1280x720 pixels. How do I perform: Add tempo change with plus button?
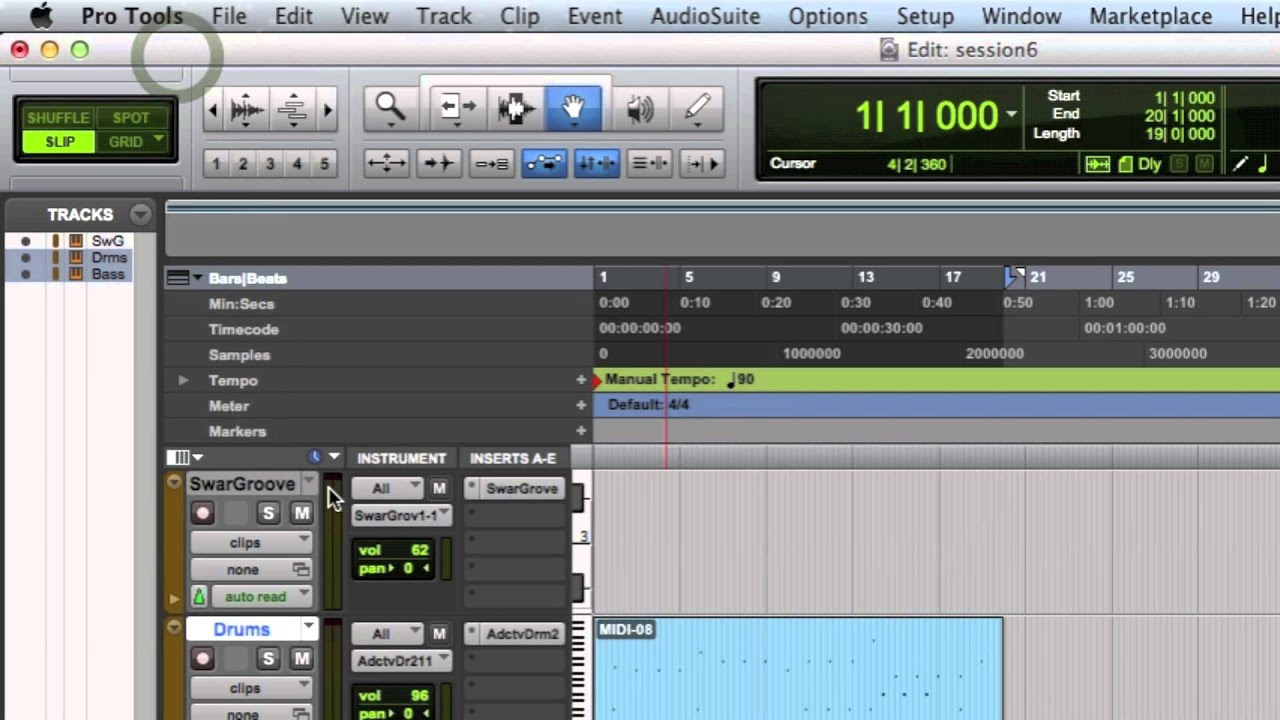(x=581, y=380)
